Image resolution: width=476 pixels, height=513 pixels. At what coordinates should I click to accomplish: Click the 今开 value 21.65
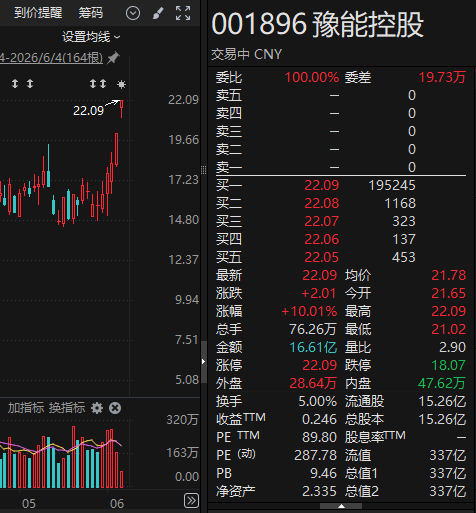[x=448, y=293]
